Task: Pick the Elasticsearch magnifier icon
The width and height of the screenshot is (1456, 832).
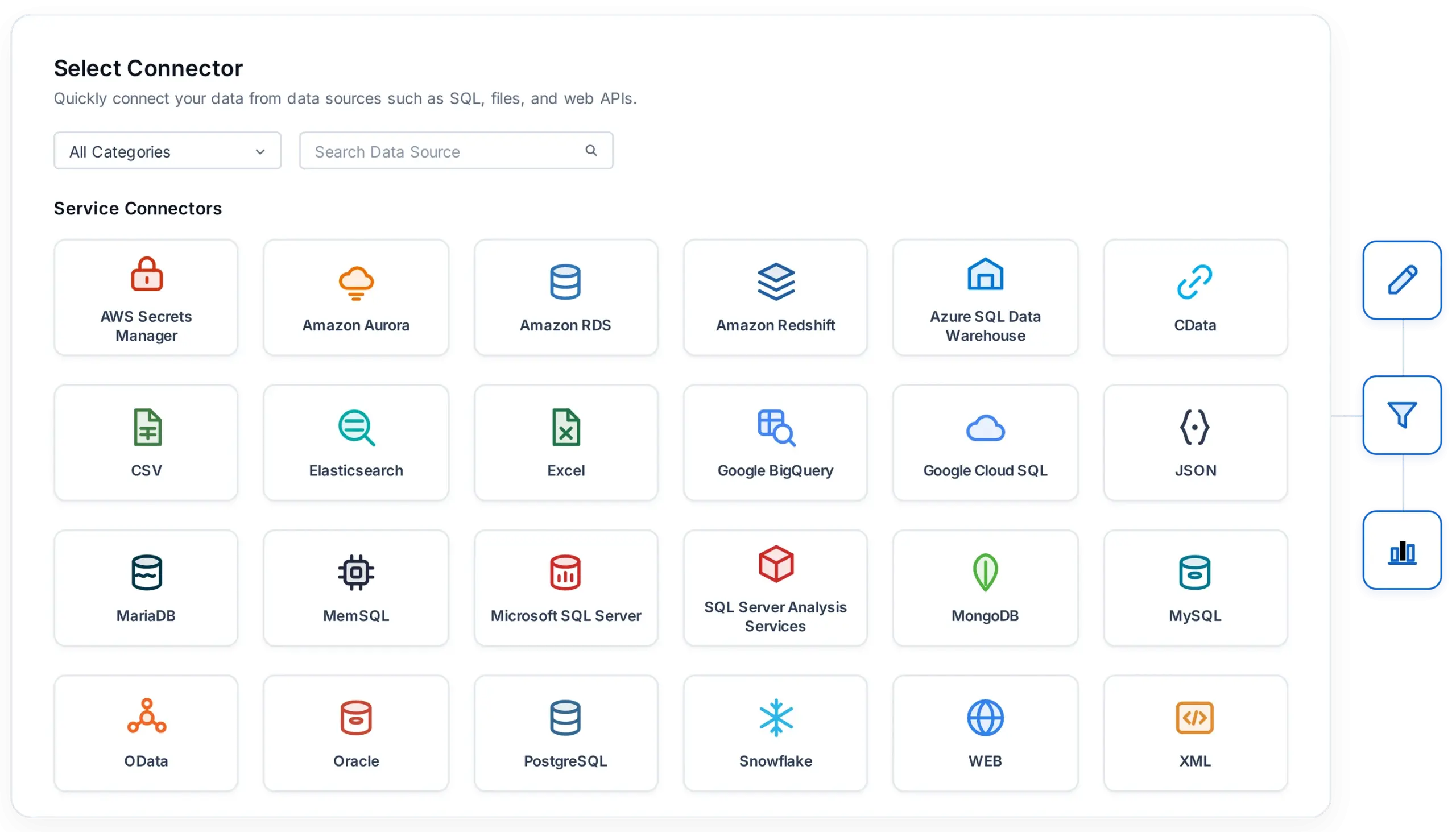Action: click(357, 428)
